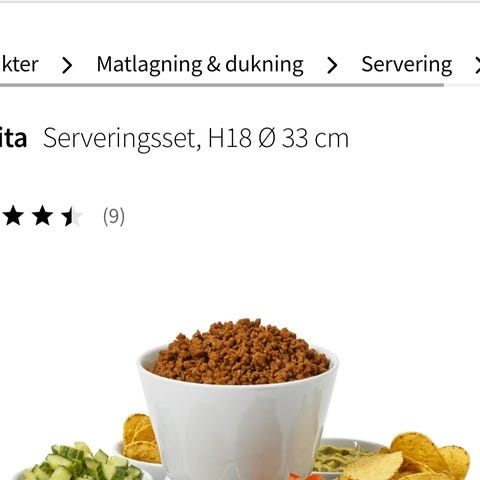Viewport: 480px width, 480px height.
Task: Click the cut-off chevron after Servering
Action: (x=477, y=65)
